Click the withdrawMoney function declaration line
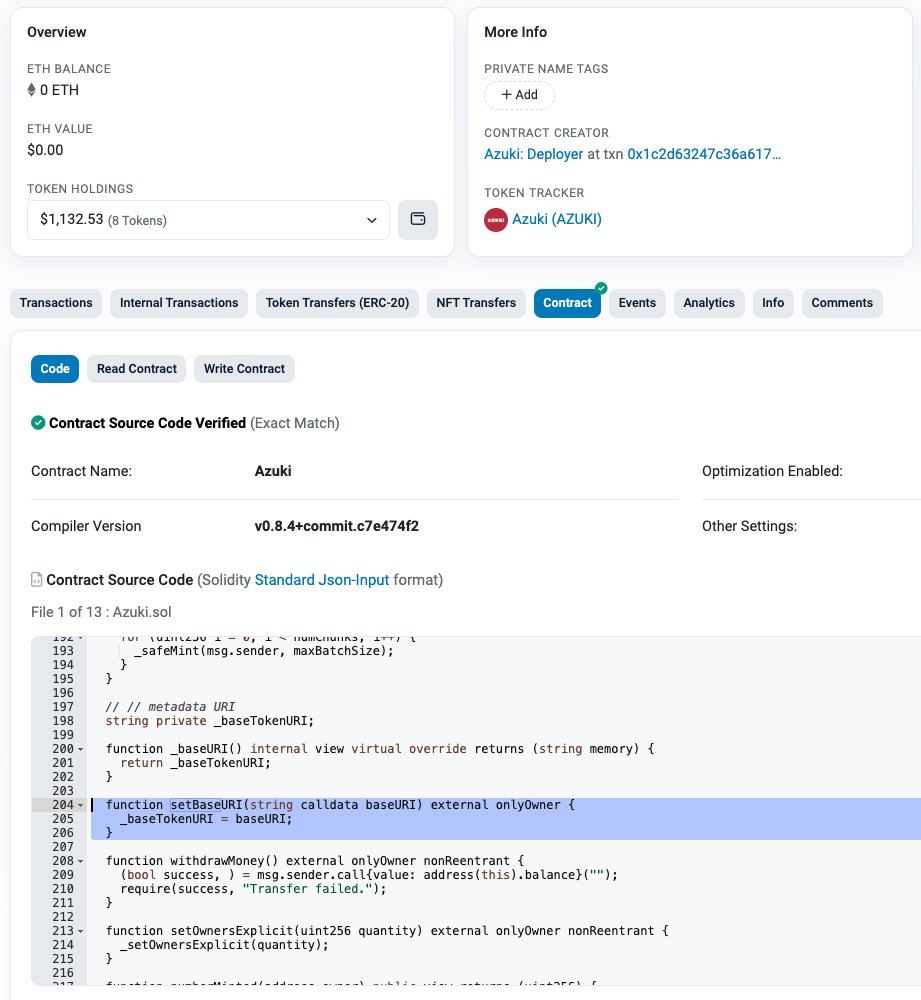The image size is (921, 1000). [x=314, y=861]
